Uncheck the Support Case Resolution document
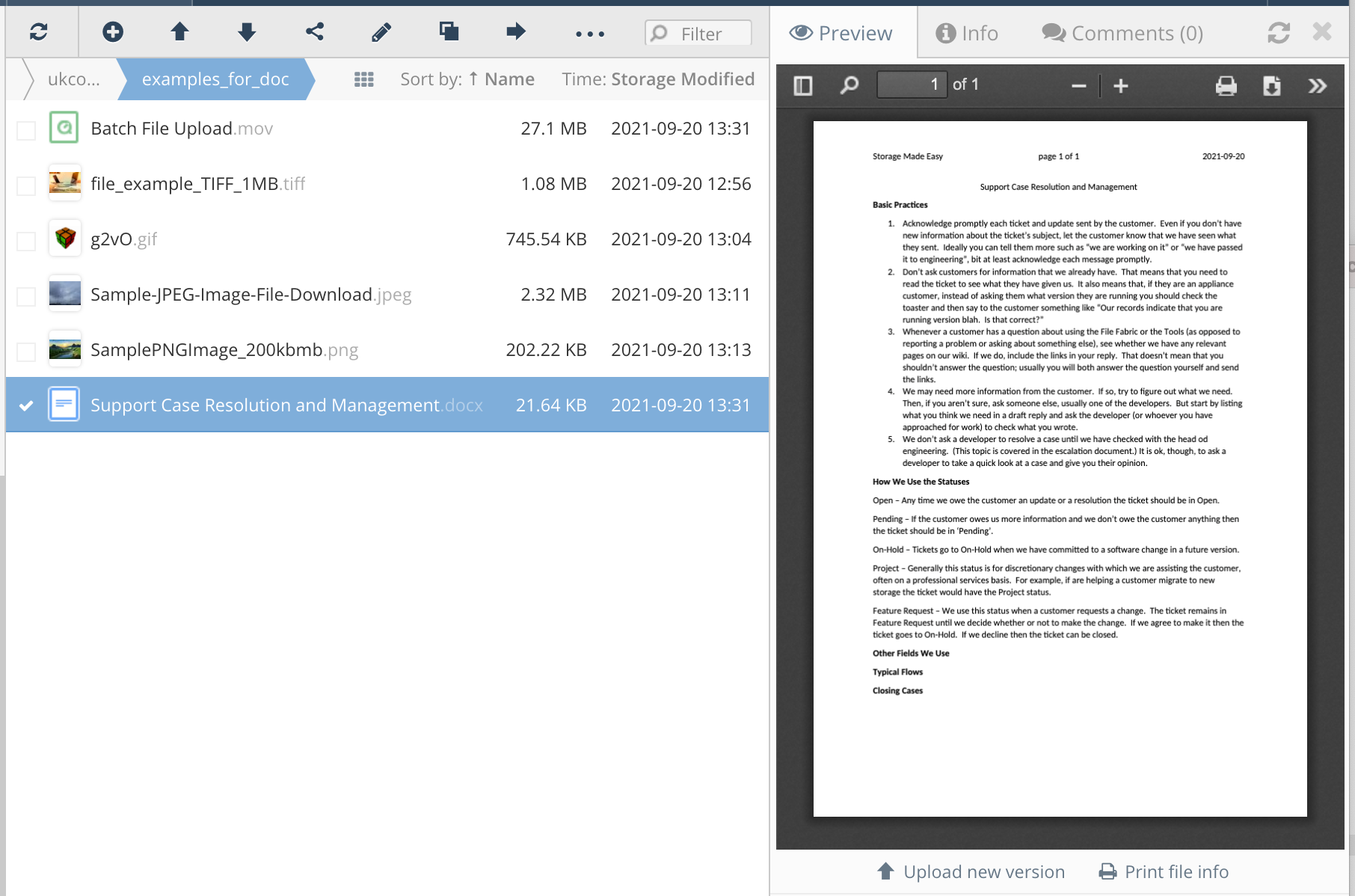This screenshot has width=1355, height=896. (25, 405)
